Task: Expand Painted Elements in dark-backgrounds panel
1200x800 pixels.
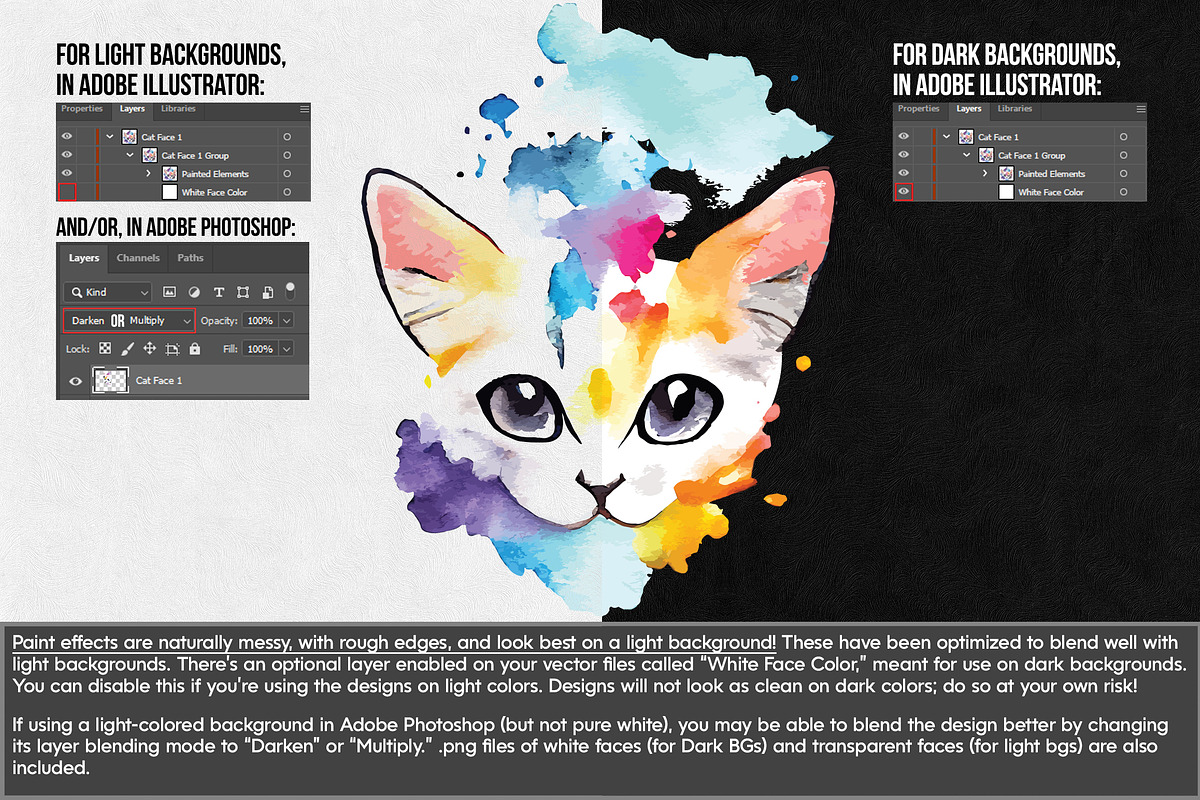Action: click(x=985, y=174)
